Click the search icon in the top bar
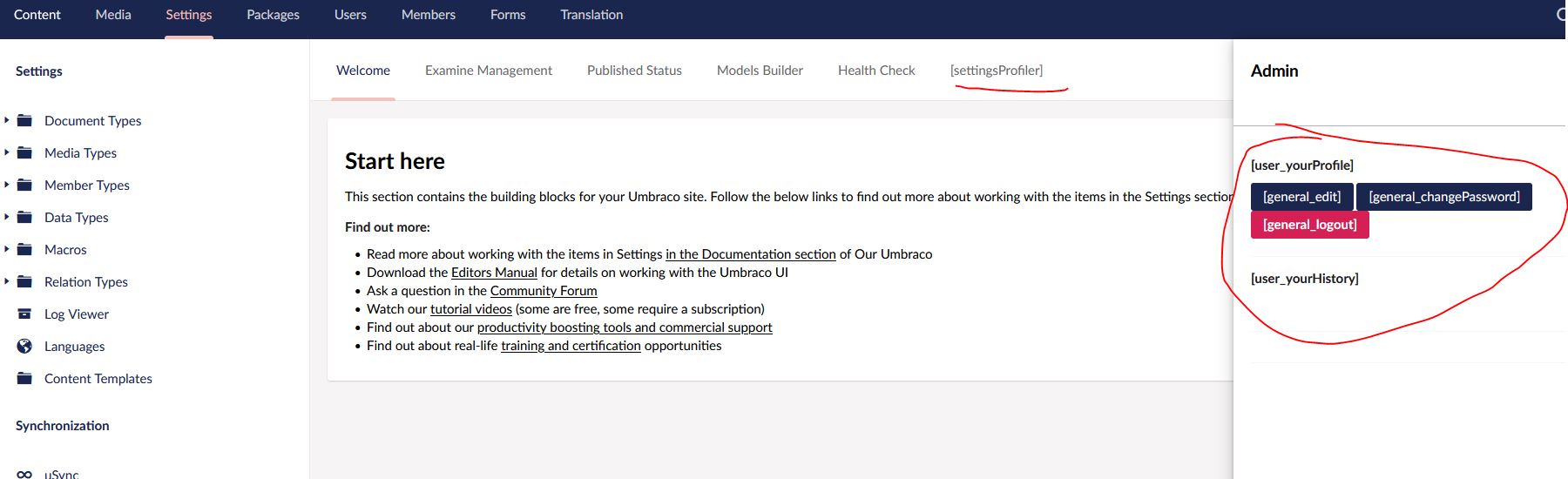The image size is (1568, 479). [x=1561, y=14]
